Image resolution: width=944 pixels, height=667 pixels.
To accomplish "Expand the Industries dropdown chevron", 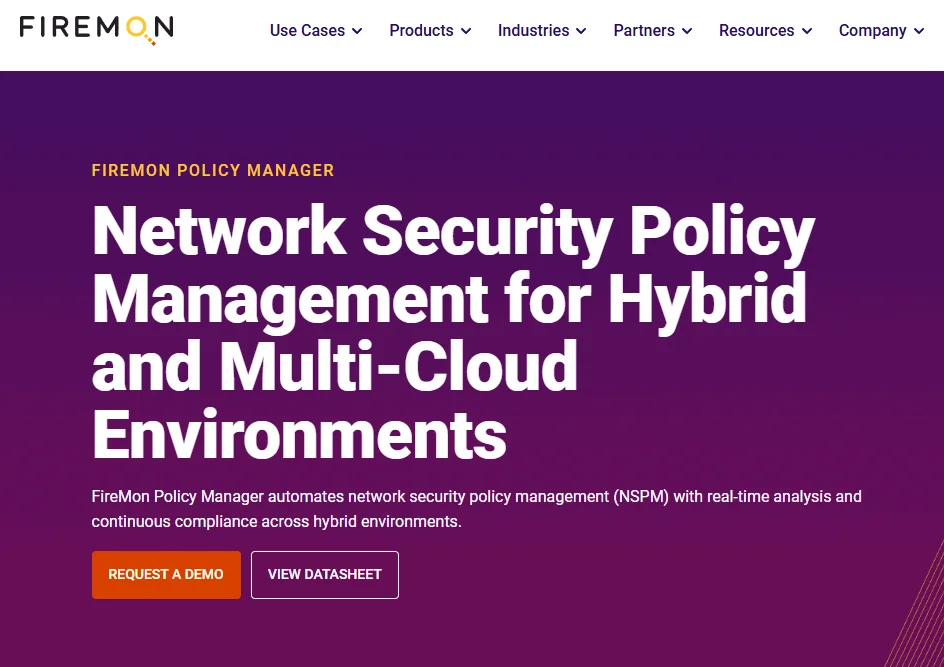I will tap(581, 32).
